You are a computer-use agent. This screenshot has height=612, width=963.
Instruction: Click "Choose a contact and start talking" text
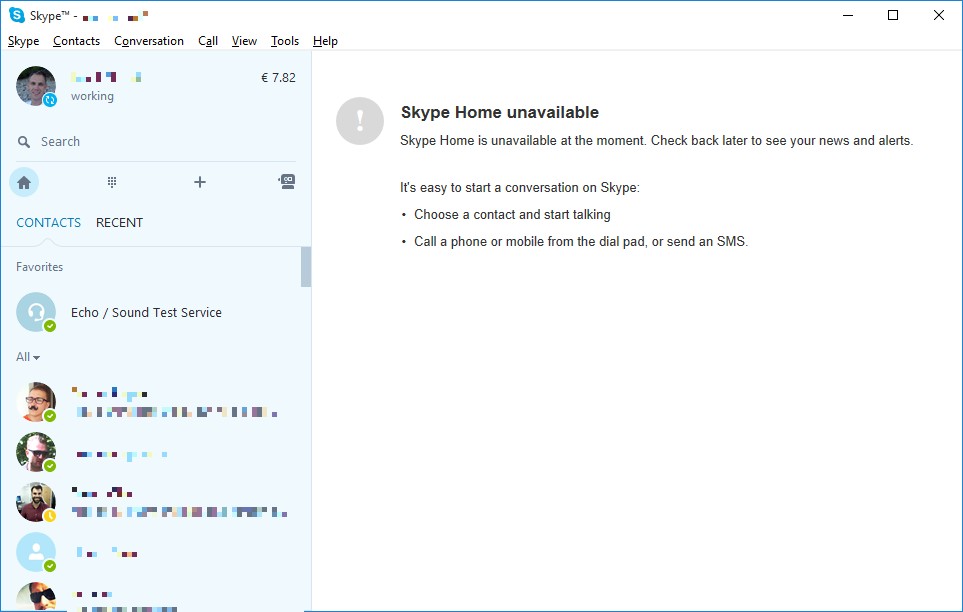[x=512, y=214]
